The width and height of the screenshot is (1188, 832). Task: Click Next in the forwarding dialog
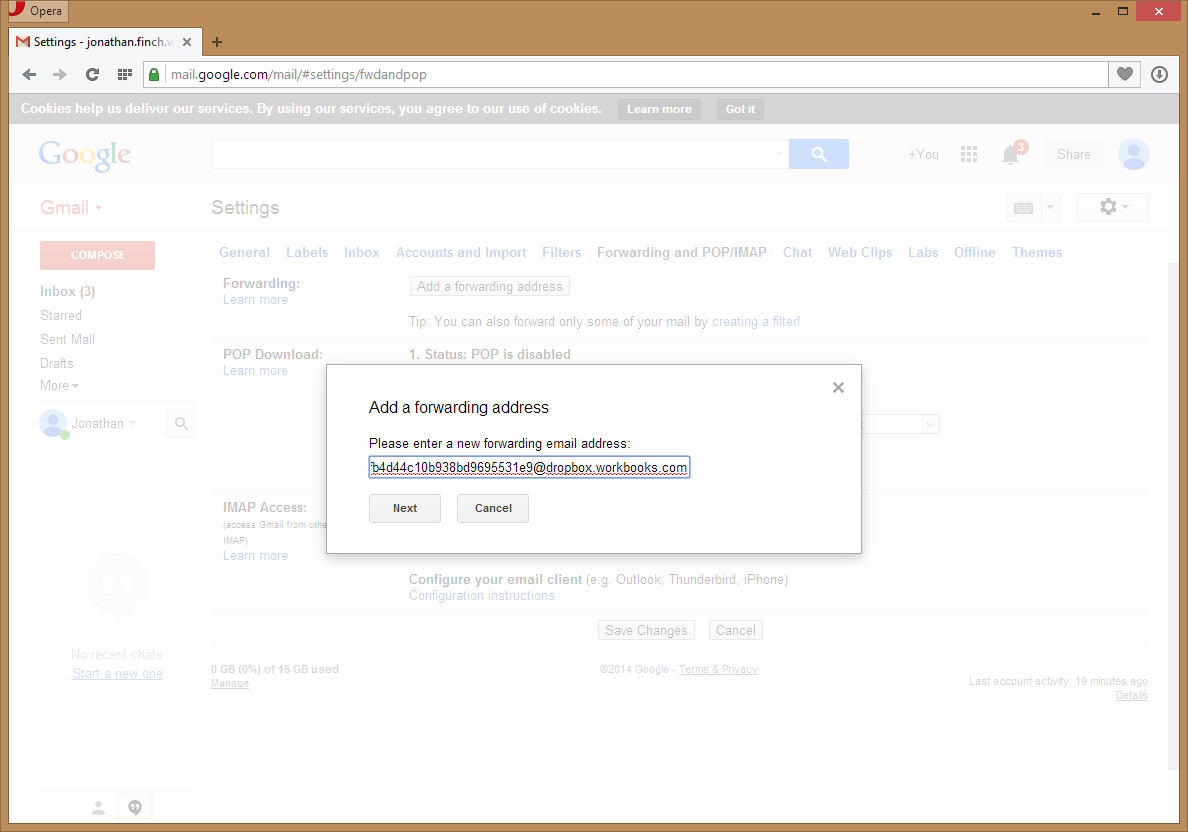pos(405,508)
